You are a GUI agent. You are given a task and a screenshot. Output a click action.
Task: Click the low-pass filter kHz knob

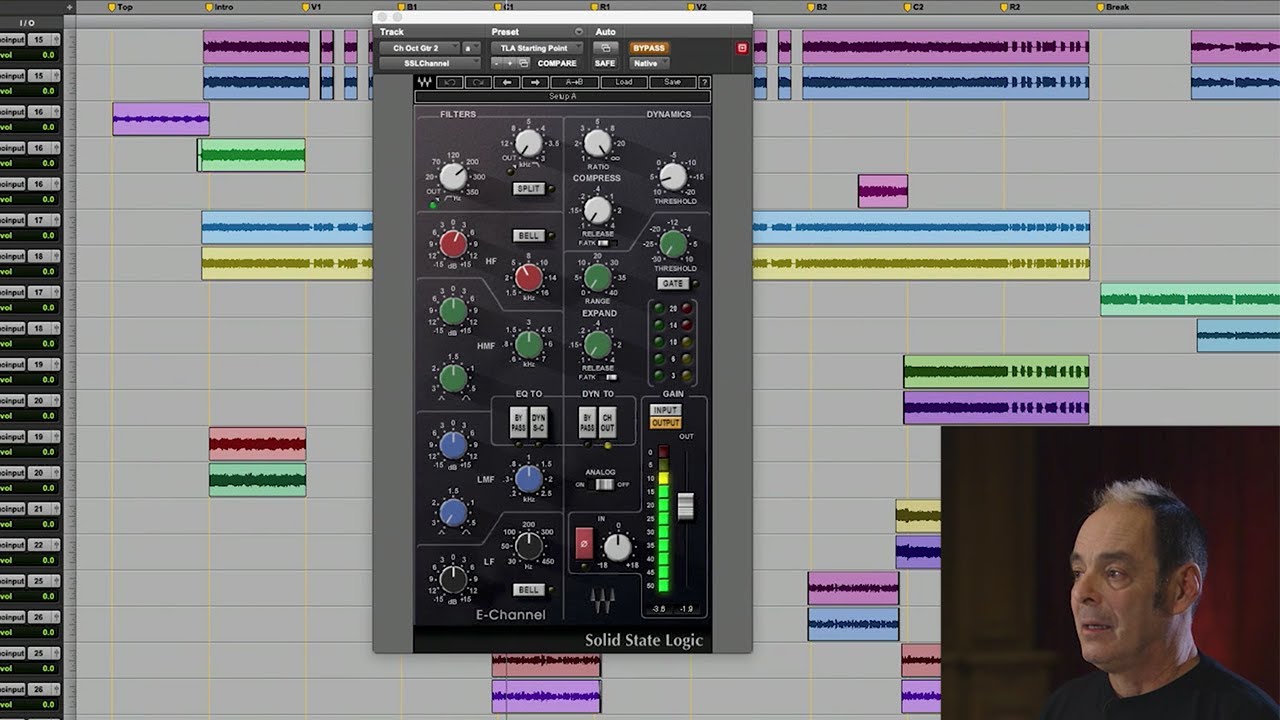tap(528, 144)
